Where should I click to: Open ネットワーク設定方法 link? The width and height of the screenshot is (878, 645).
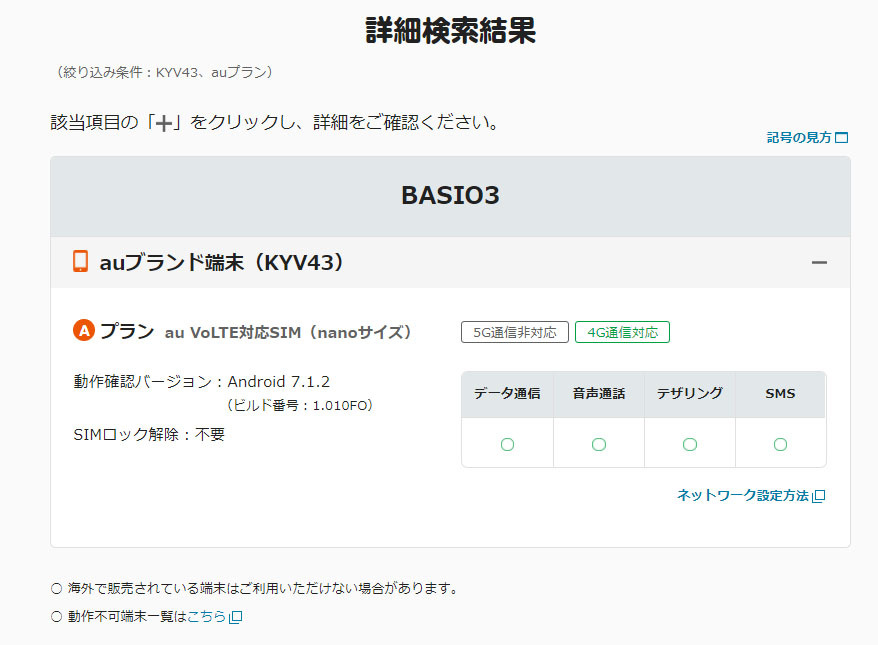pos(750,496)
